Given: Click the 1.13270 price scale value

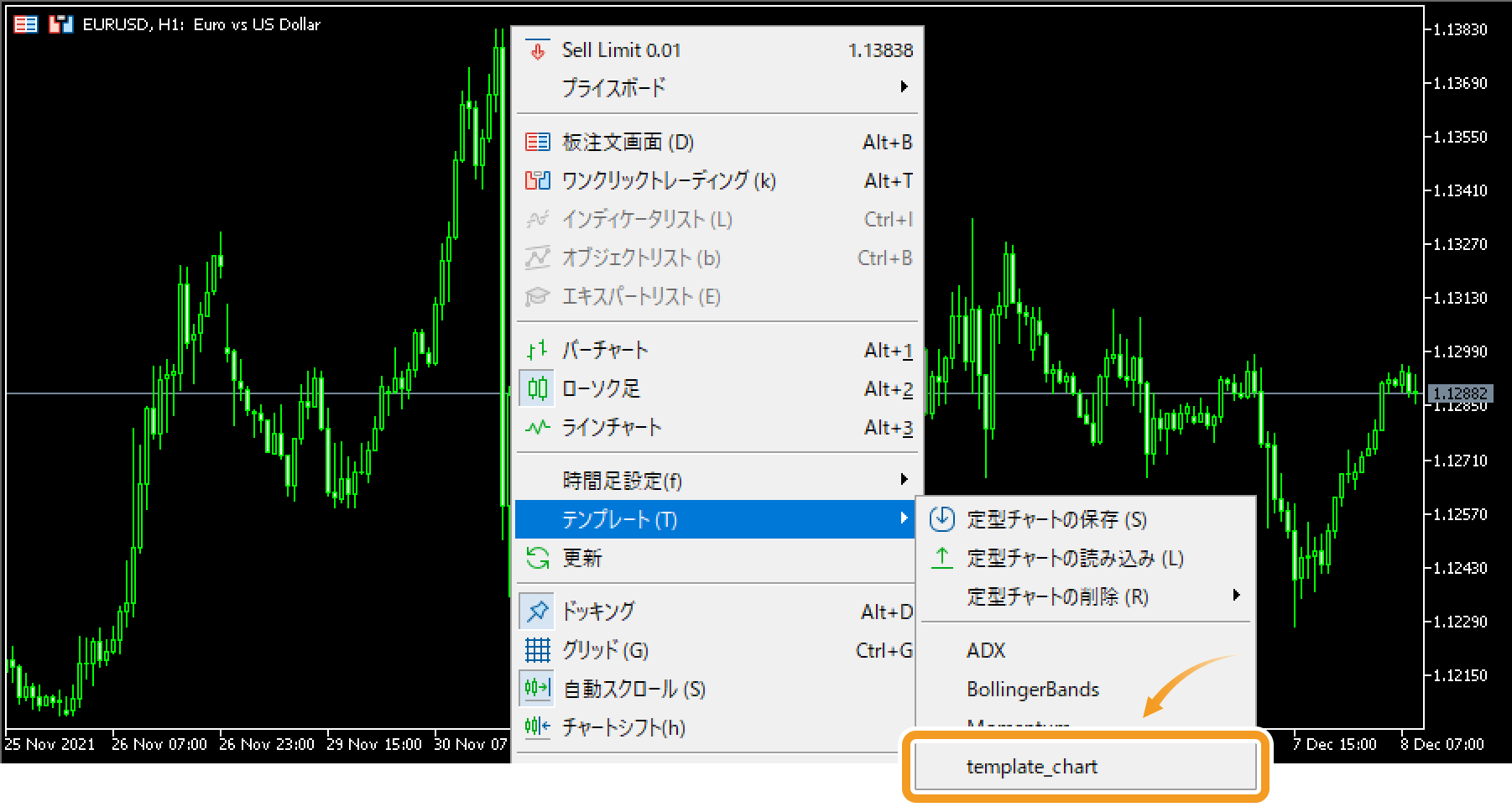Looking at the screenshot, I should point(1460,244).
